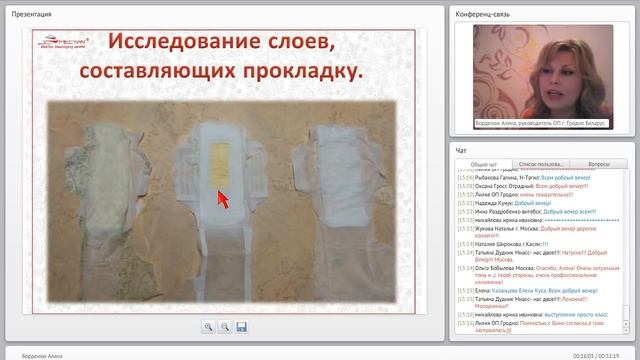Click the 'Презентация' panel title
The image size is (640, 360).
point(31,14)
